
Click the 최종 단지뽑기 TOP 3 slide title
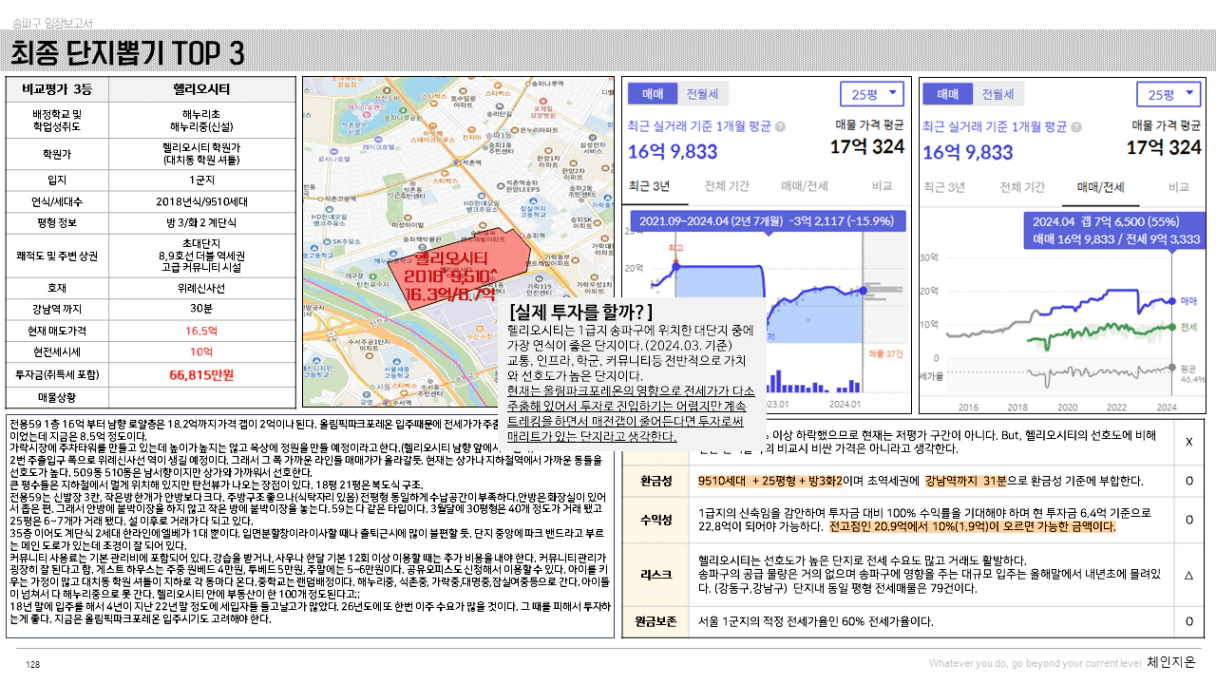pyautogui.click(x=127, y=52)
